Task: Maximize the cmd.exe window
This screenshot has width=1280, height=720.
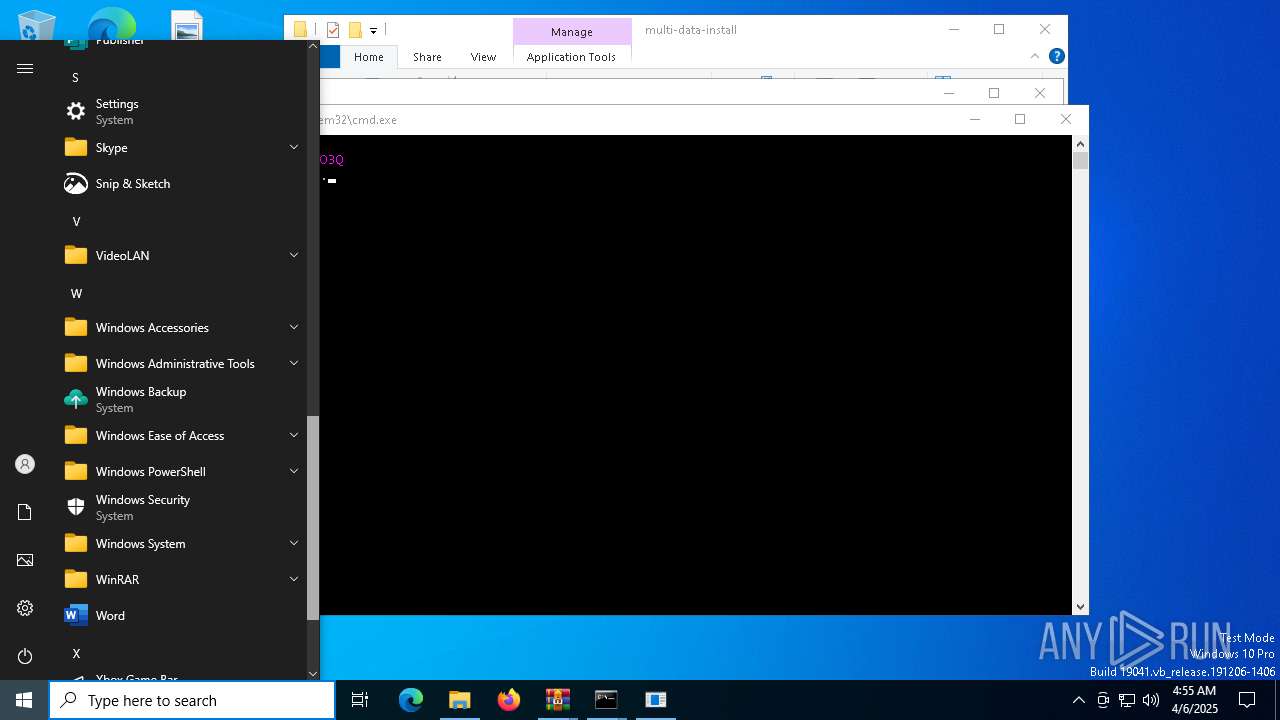Action: point(1020,119)
